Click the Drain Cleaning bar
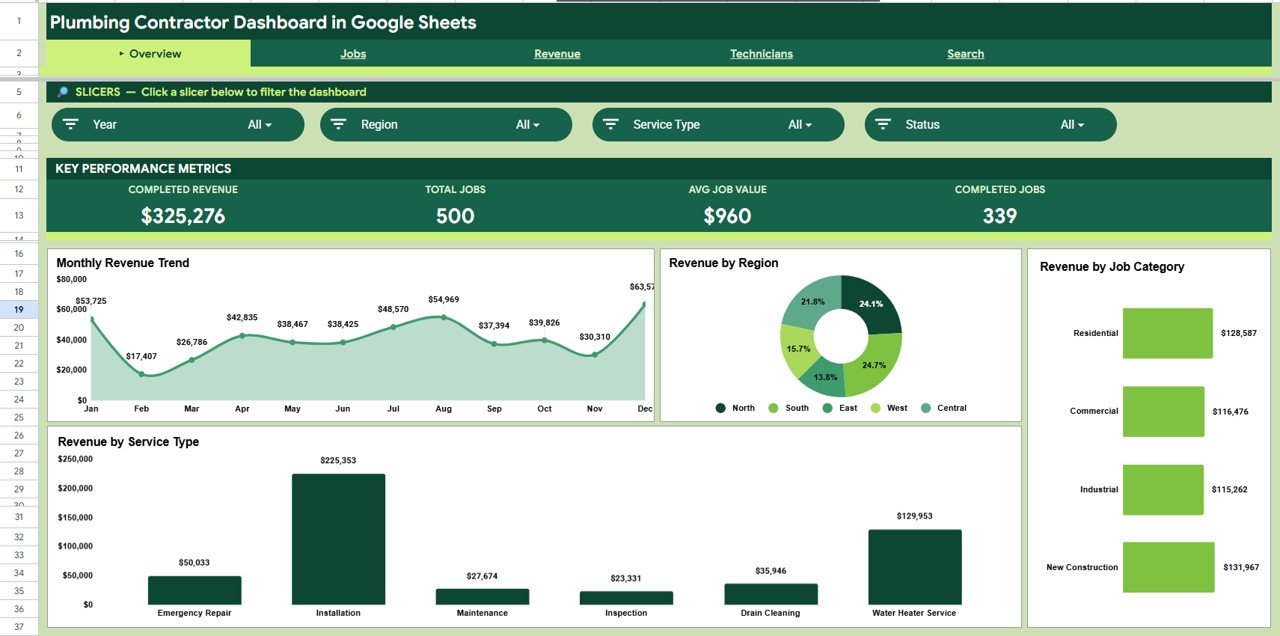The height and width of the screenshot is (636, 1280). [x=771, y=594]
